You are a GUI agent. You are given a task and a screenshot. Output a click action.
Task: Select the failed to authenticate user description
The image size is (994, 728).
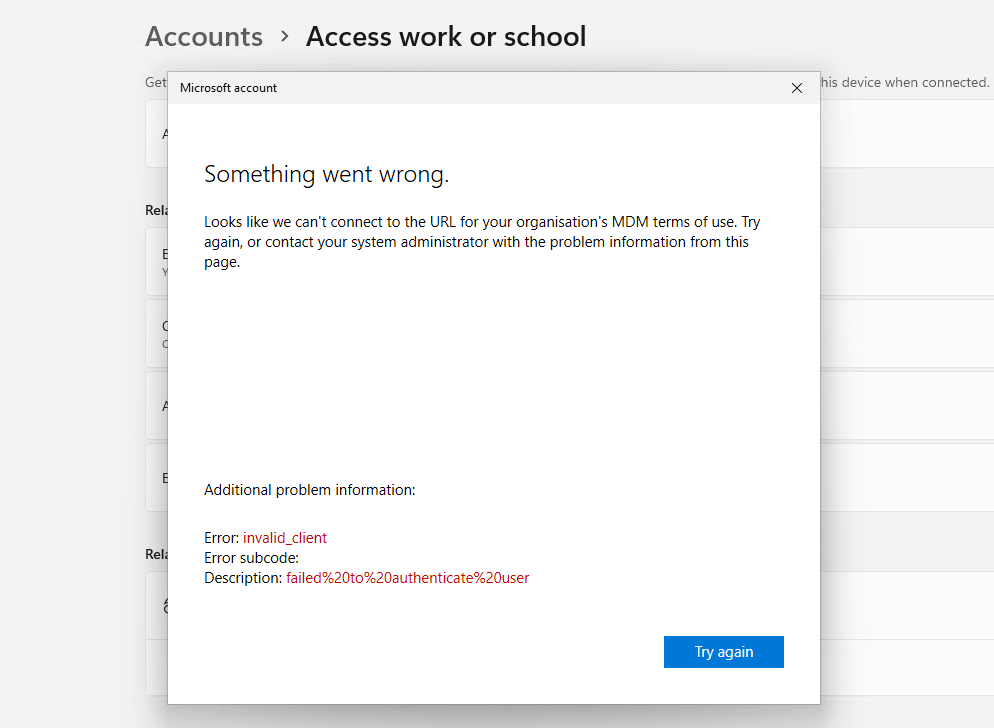(x=407, y=578)
